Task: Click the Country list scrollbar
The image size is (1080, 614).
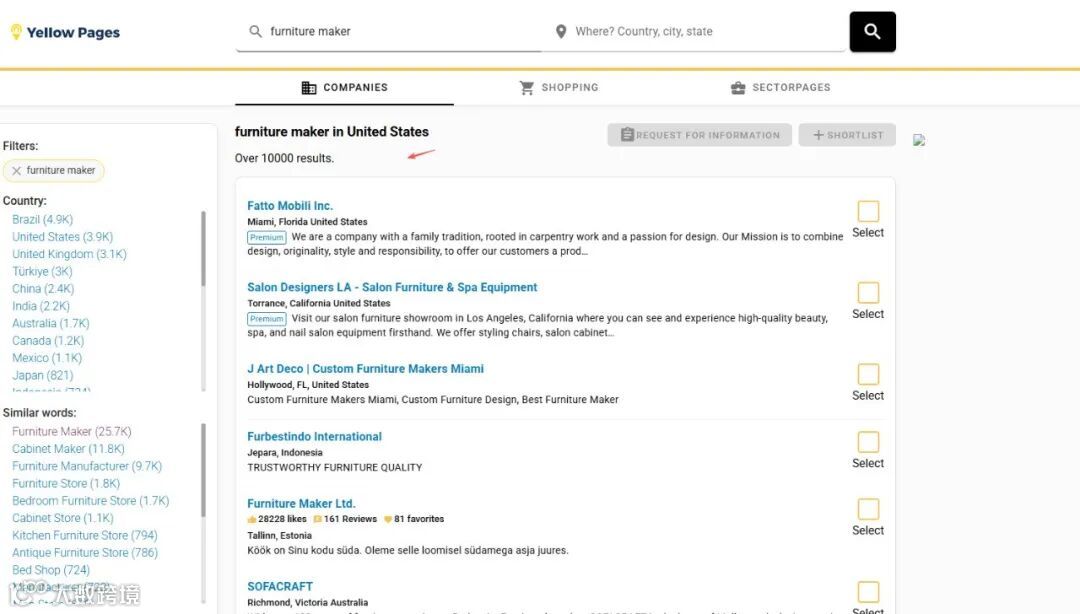Action: click(203, 249)
